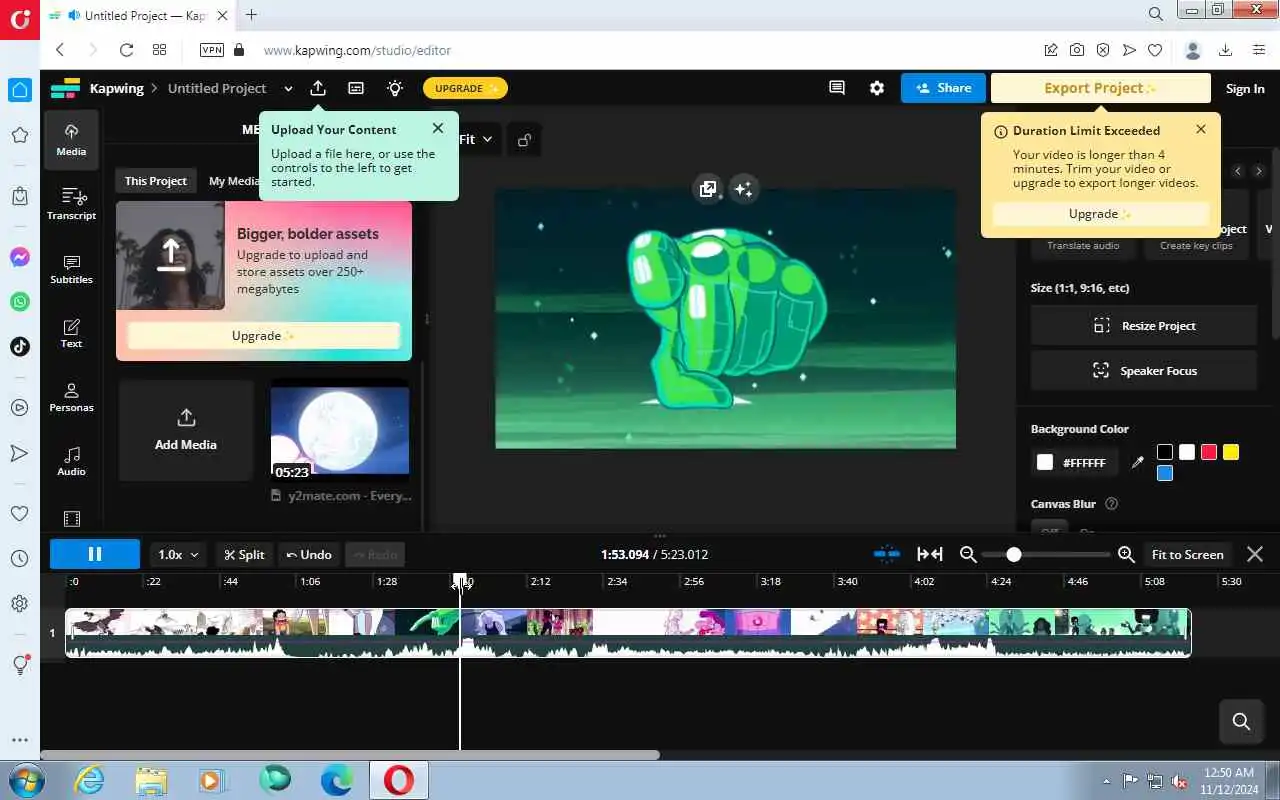Expand the Untitled Project name dropdown
The width and height of the screenshot is (1280, 800).
288,89
